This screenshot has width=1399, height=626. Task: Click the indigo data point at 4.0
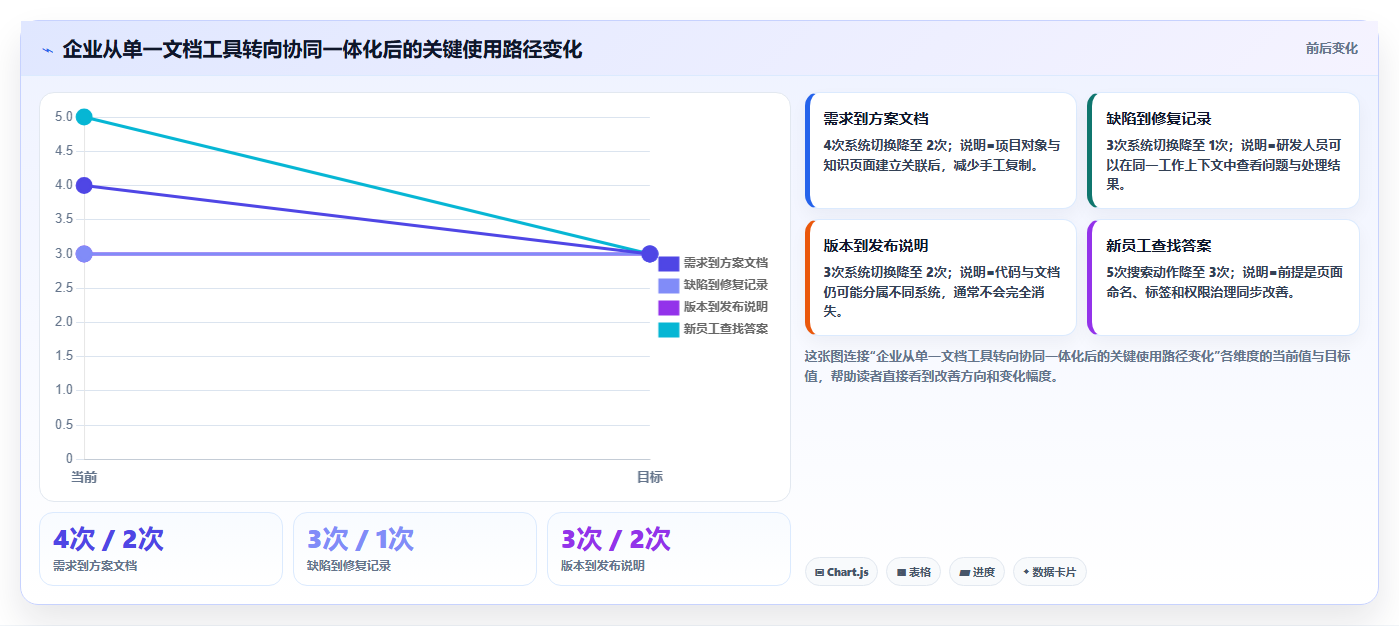[84, 185]
